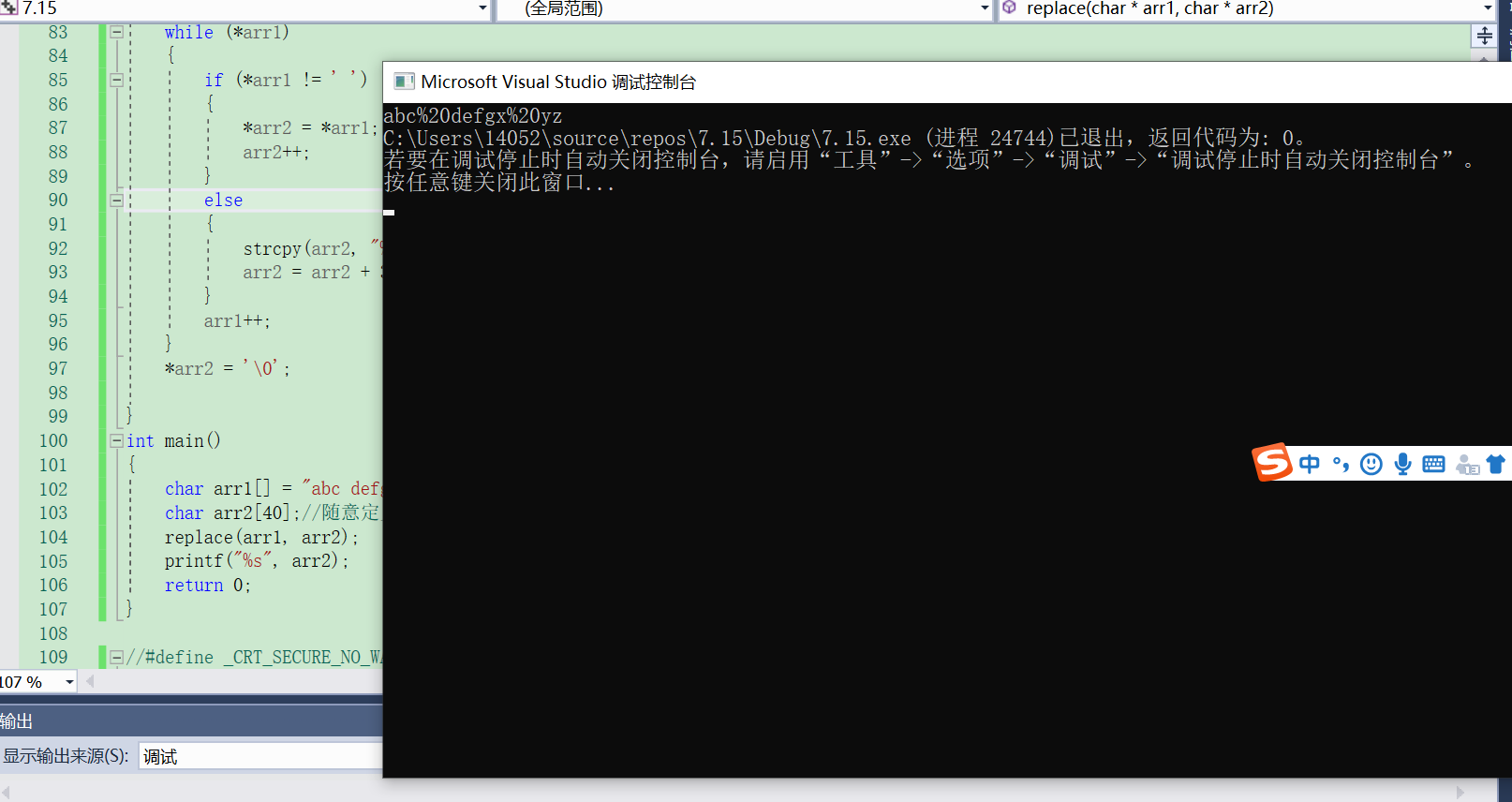Click the Microsoft Visual Studio 调试控制台 title bar
This screenshot has height=802, width=1512.
click(x=947, y=82)
